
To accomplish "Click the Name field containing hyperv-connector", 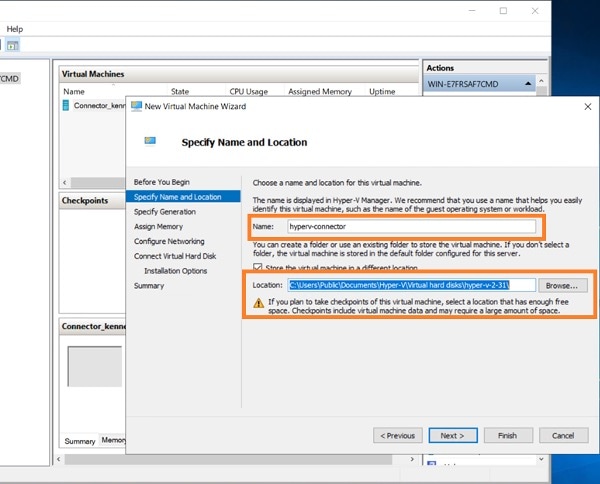I will pos(411,227).
